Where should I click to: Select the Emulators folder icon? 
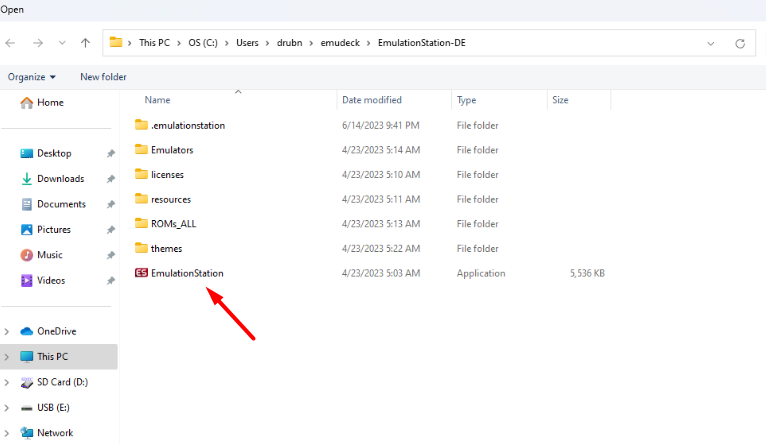coord(141,149)
